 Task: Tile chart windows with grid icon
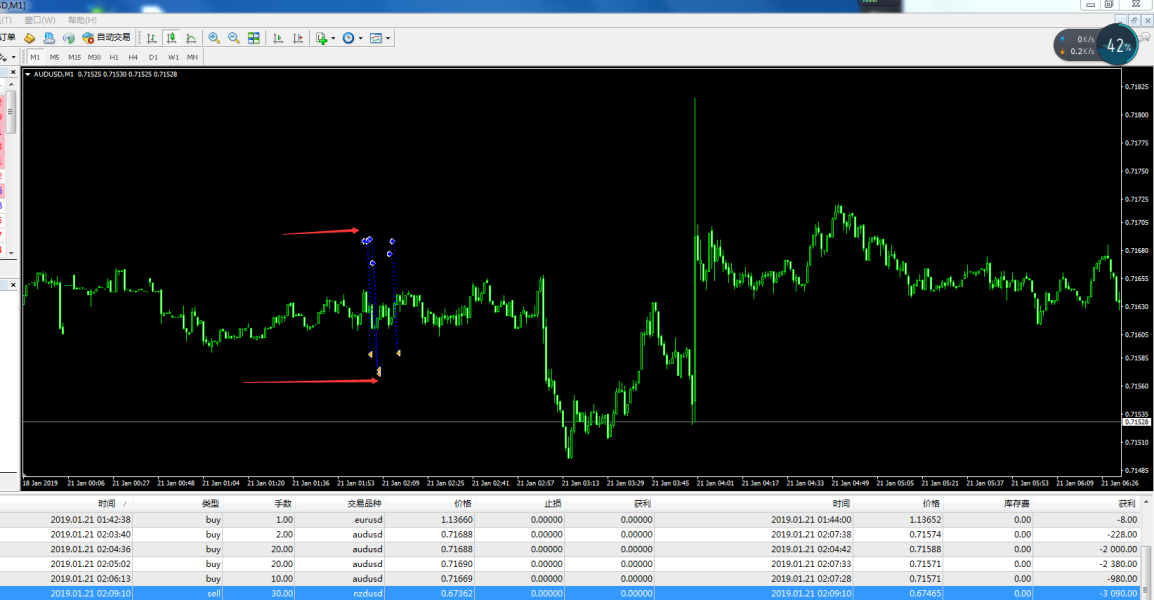coord(254,38)
